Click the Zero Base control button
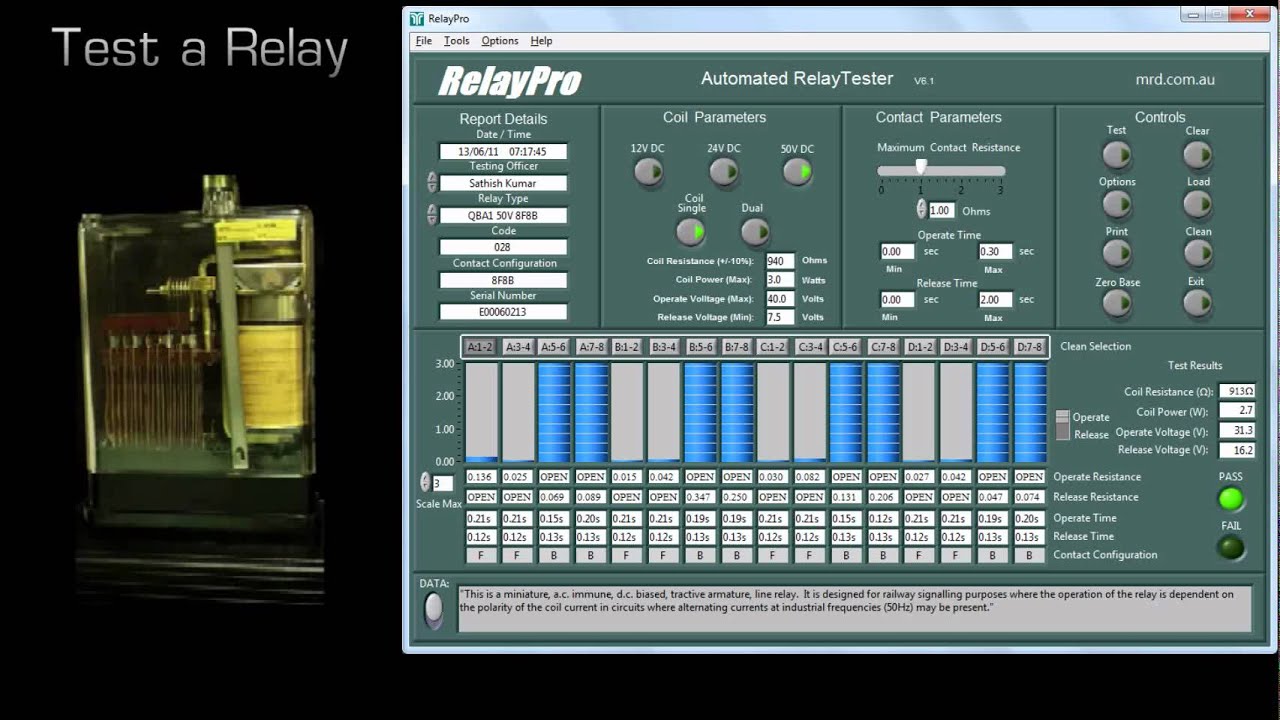This screenshot has height=720, width=1280. [x=1116, y=304]
